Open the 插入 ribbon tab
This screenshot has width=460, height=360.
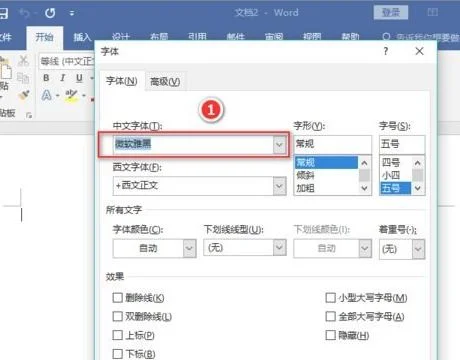point(82,37)
